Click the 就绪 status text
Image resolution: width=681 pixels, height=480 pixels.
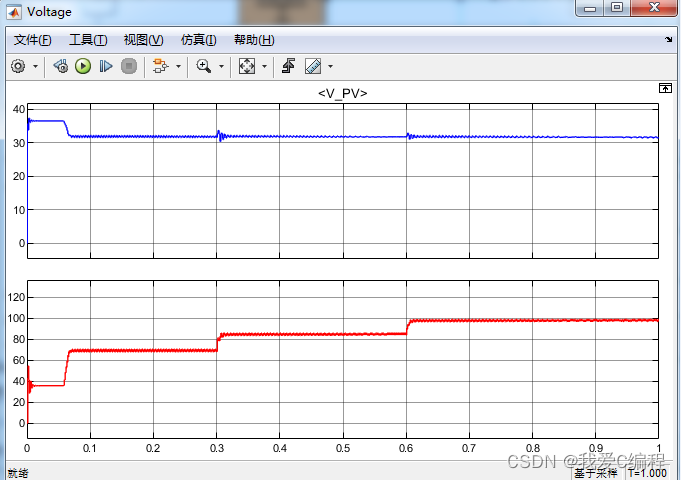(18, 473)
